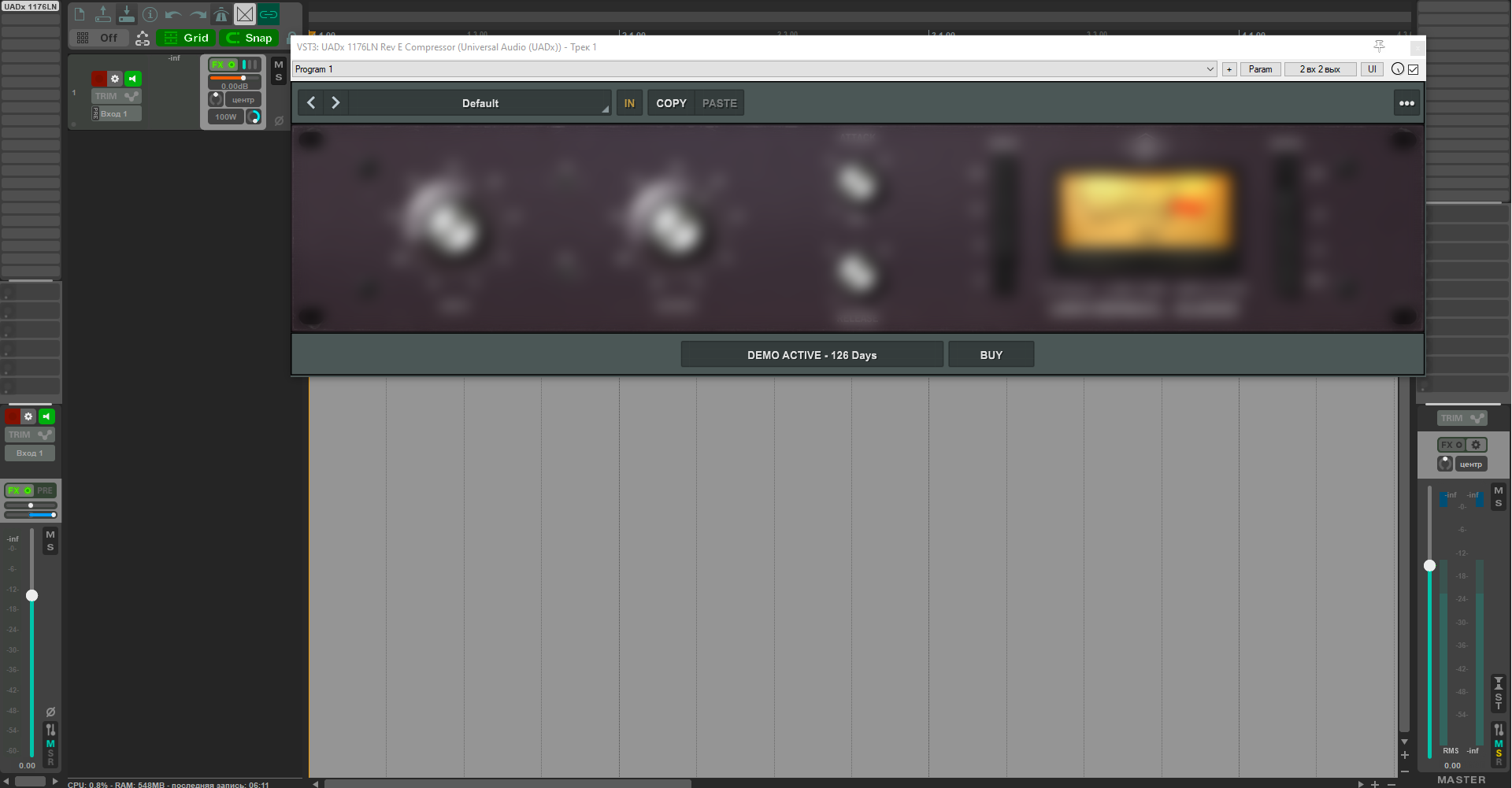Click the DEMO ACTIVE - 126 Days button
Image resolution: width=1512 pixels, height=788 pixels.
[812, 355]
